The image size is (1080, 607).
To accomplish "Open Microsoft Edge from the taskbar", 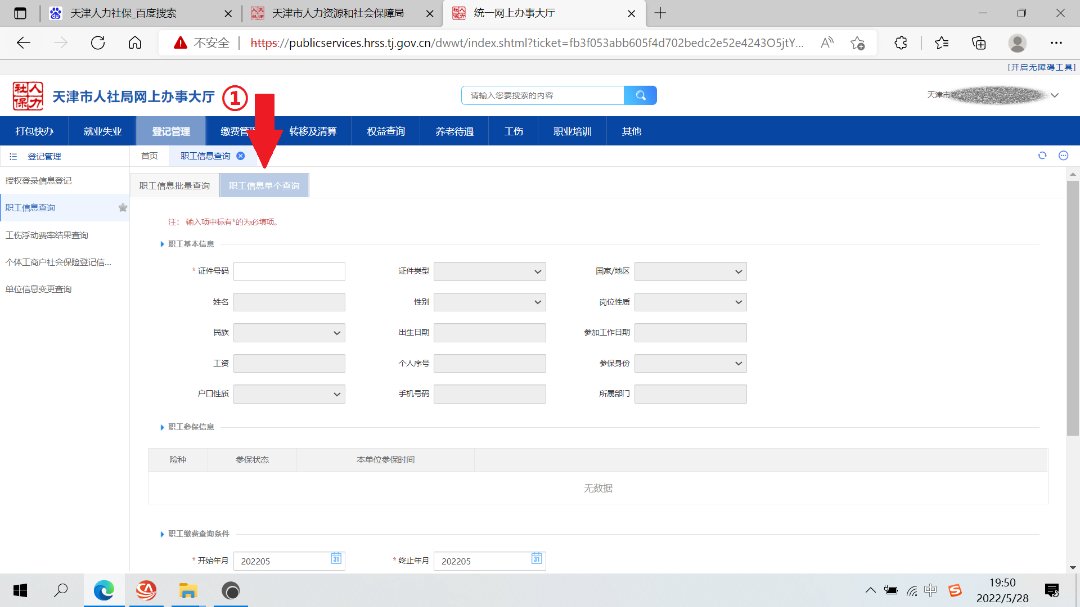I will [104, 590].
